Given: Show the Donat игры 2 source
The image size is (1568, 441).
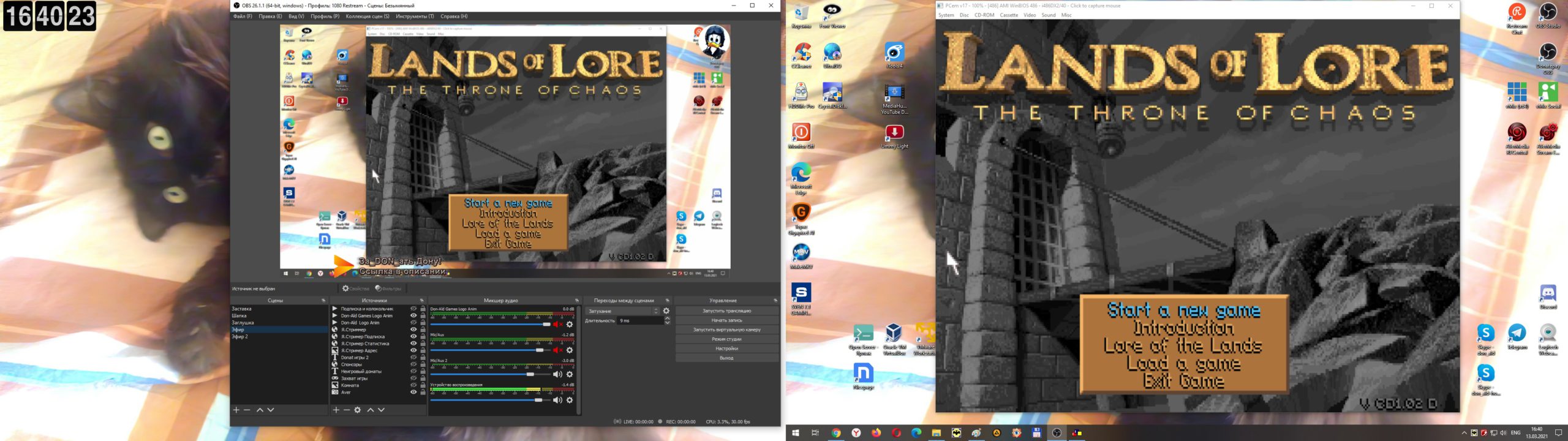Looking at the screenshot, I should pos(413,357).
